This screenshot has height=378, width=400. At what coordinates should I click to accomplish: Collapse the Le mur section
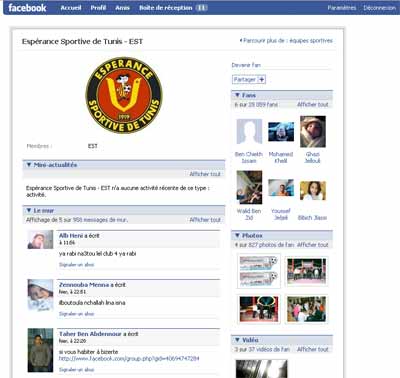tap(29, 210)
